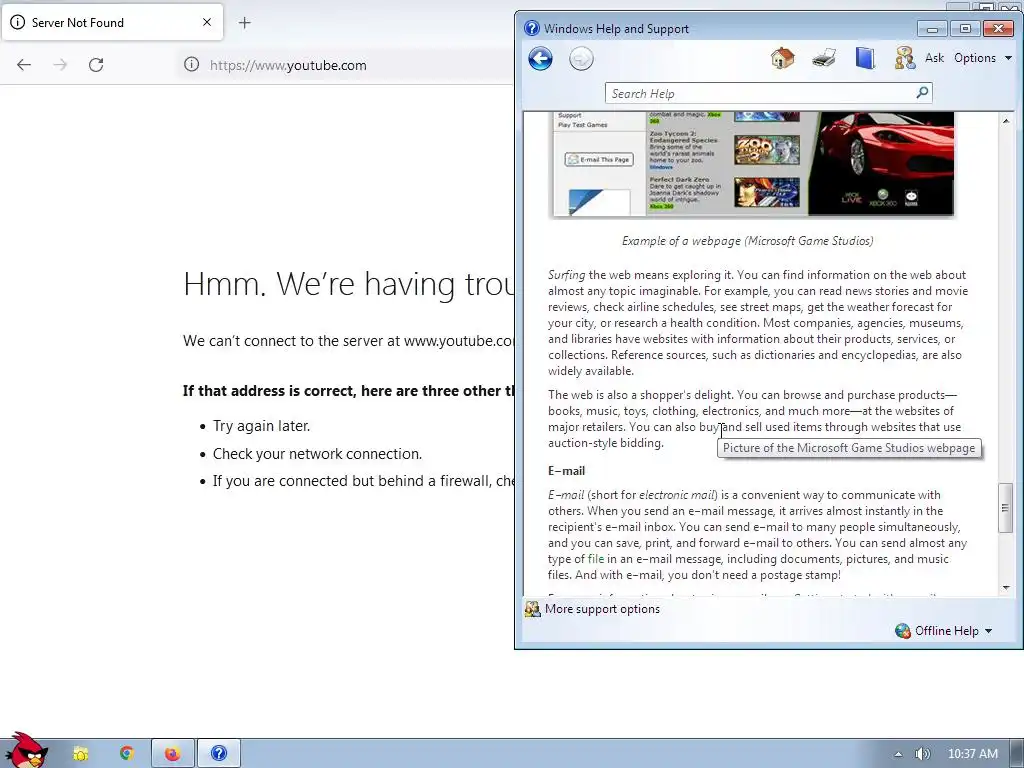
Task: Click 'Example of a webpage' caption
Action: [x=747, y=241]
